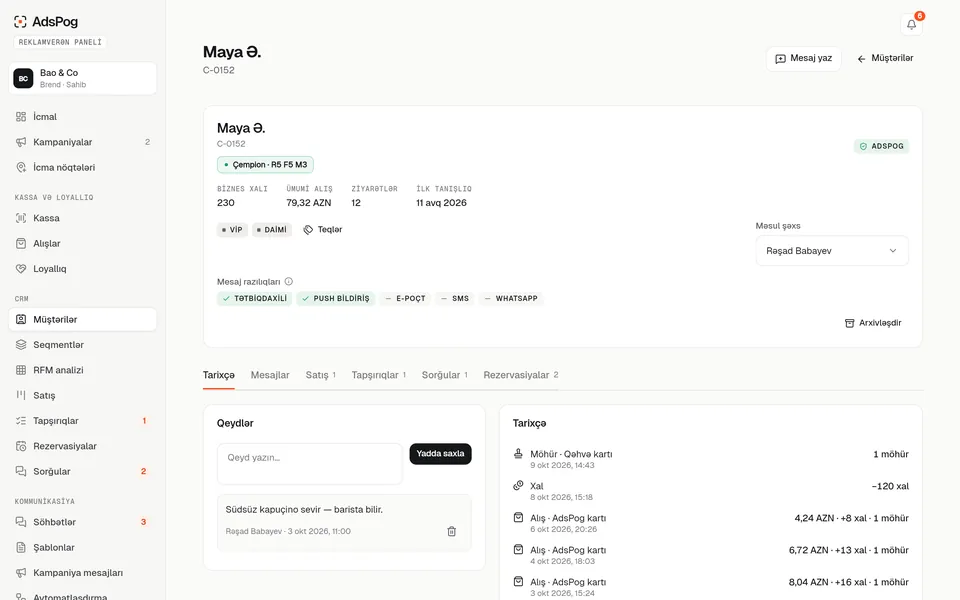960x600 pixels.
Task: Open Kampaniya mesajları
Action: (x=83, y=573)
